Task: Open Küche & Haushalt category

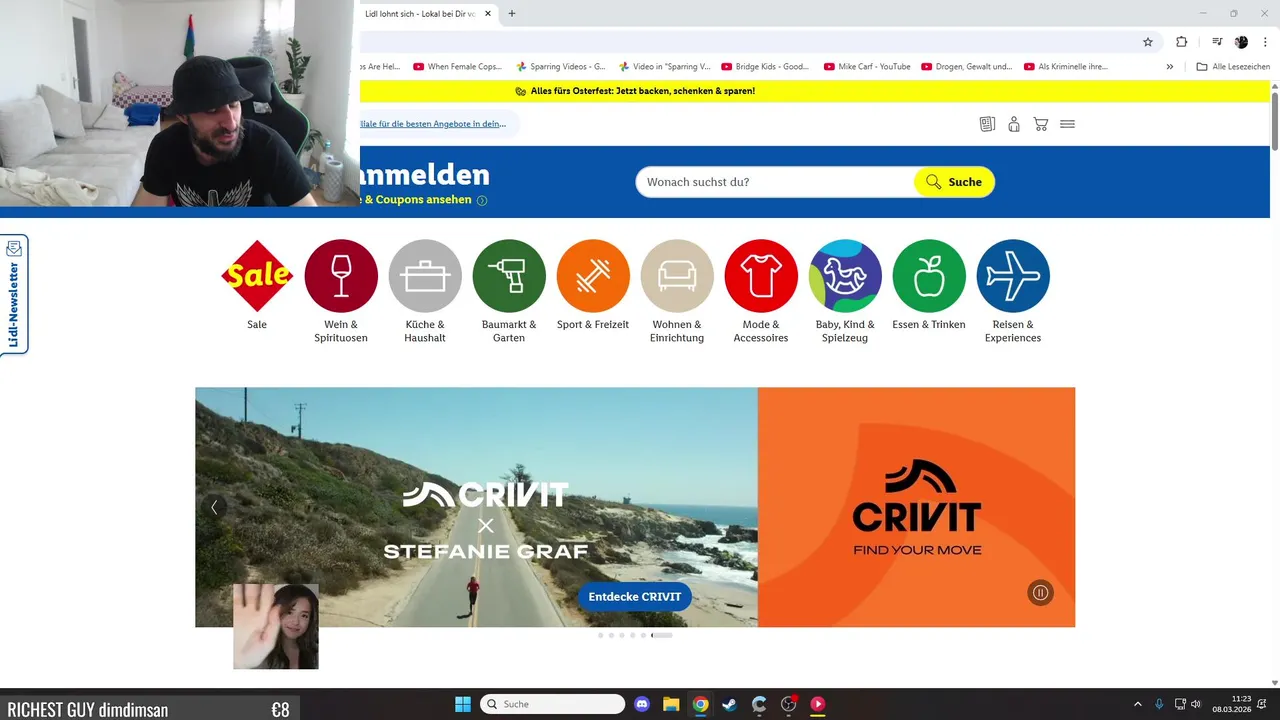Action: (x=425, y=276)
